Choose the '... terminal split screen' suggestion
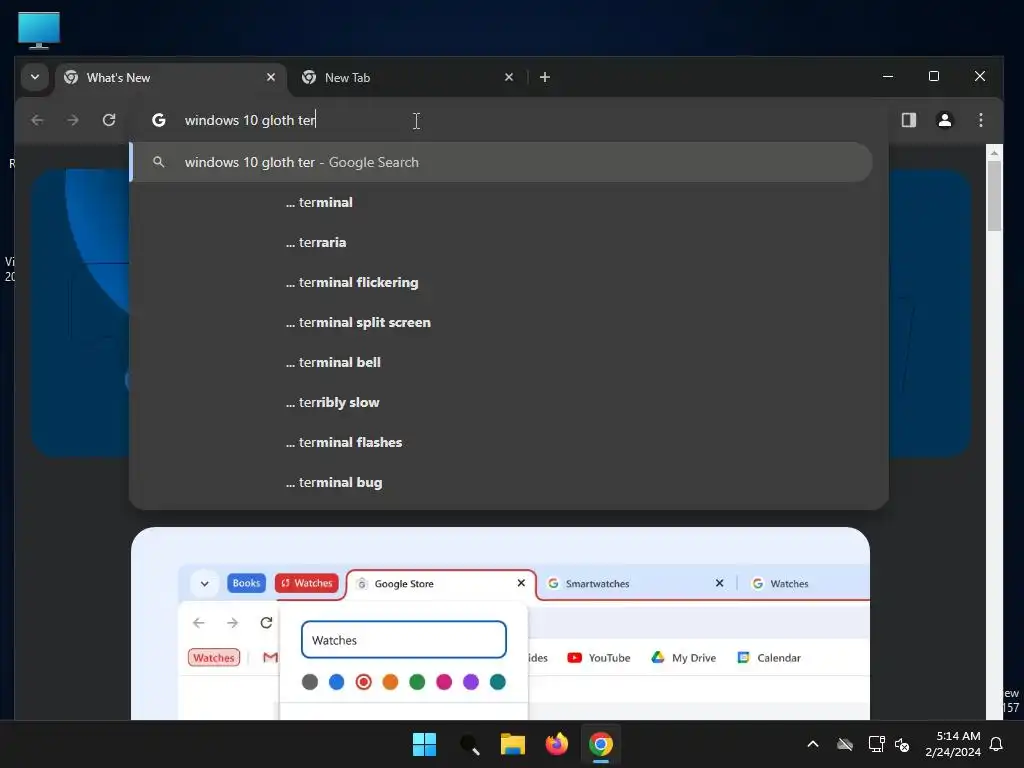The height and width of the screenshot is (768, 1024). click(x=502, y=322)
